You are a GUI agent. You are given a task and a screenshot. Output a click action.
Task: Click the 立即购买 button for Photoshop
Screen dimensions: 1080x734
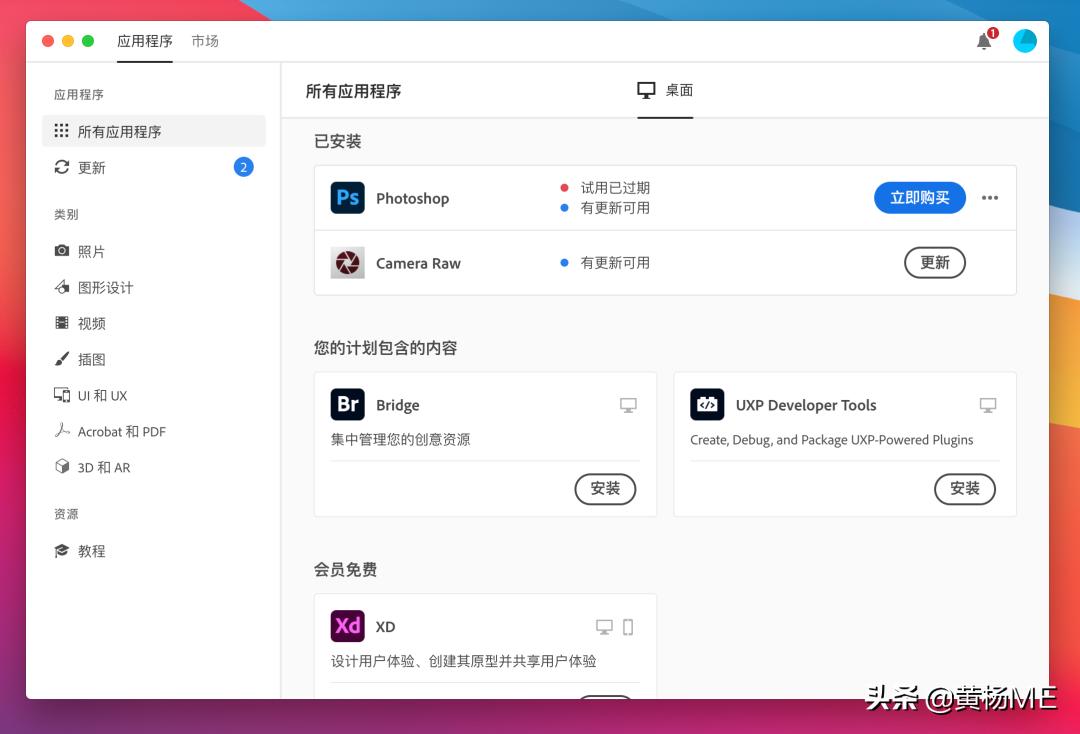click(x=919, y=197)
